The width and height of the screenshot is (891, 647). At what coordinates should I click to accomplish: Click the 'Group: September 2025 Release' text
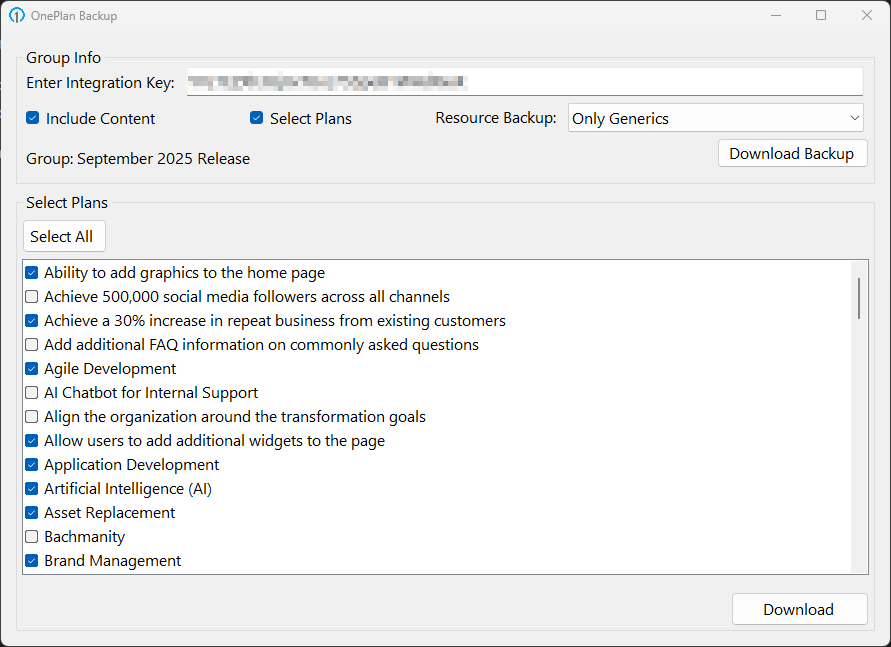coord(138,158)
